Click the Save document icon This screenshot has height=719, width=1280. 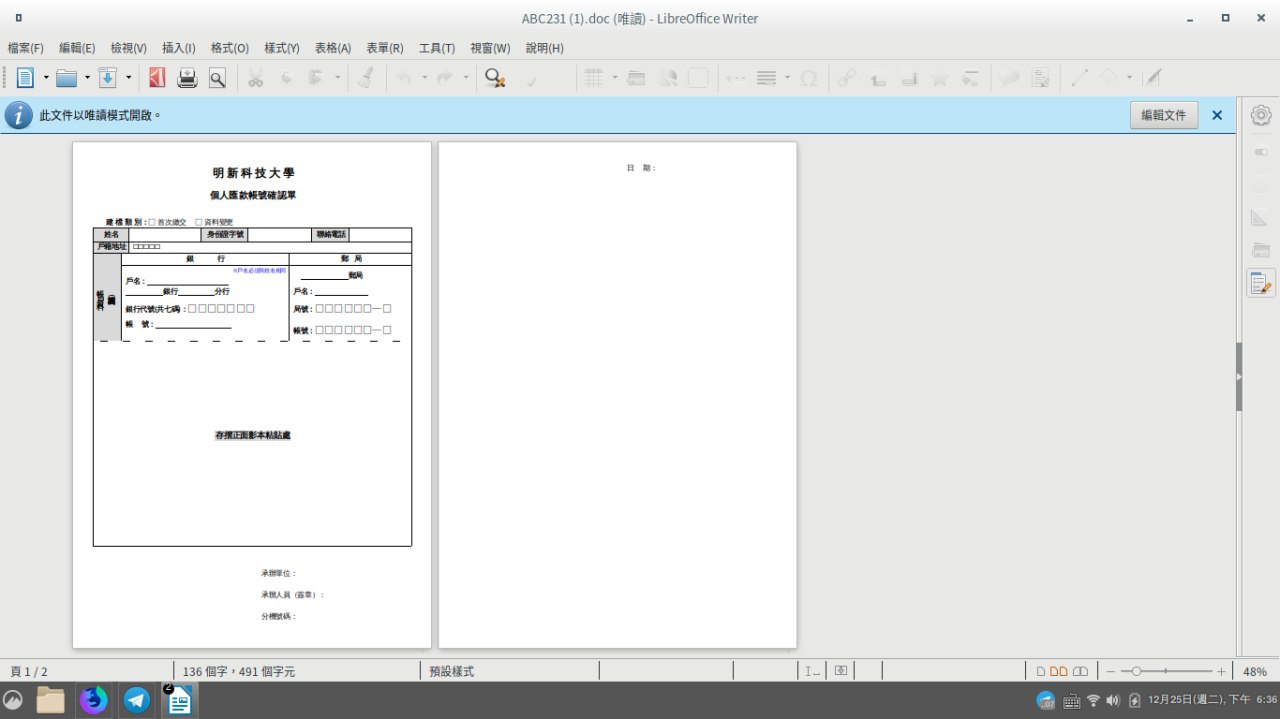click(x=108, y=78)
